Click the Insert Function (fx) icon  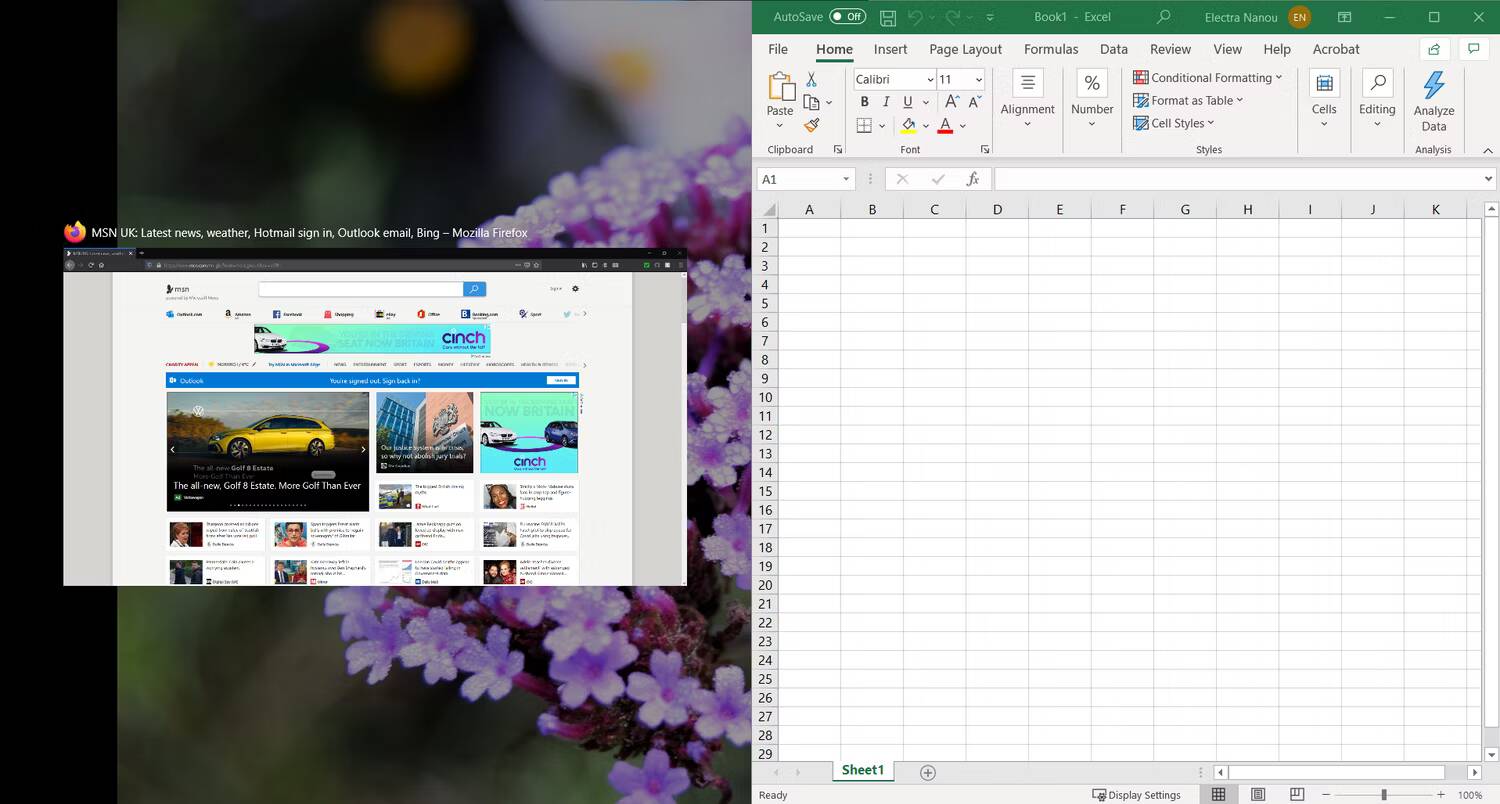point(973,179)
